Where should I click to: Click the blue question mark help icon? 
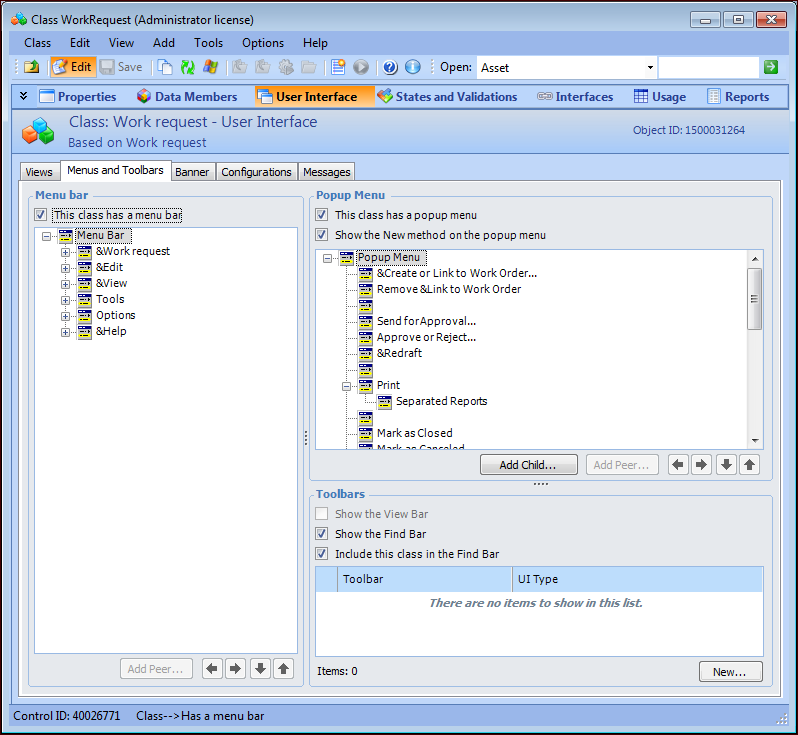click(x=390, y=67)
